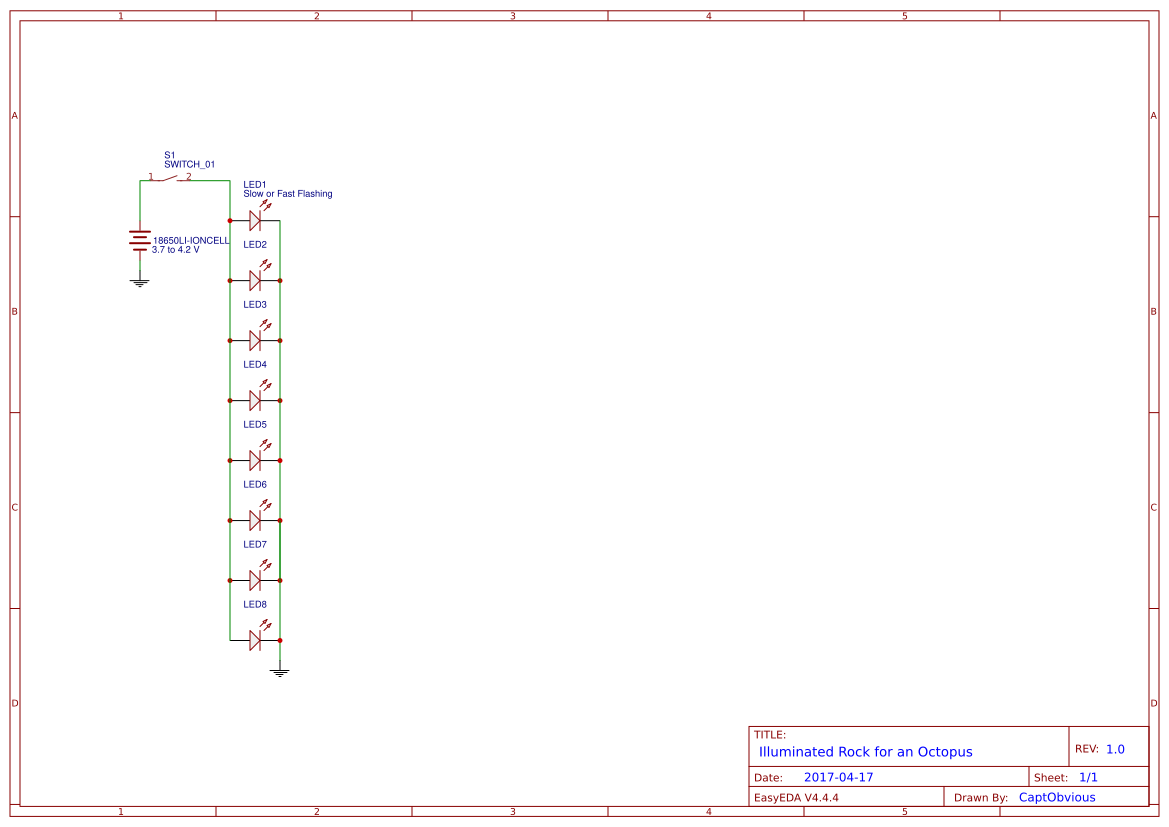Select the LED2 diode symbol
Viewport: 1169px width, 827px height.
point(256,278)
